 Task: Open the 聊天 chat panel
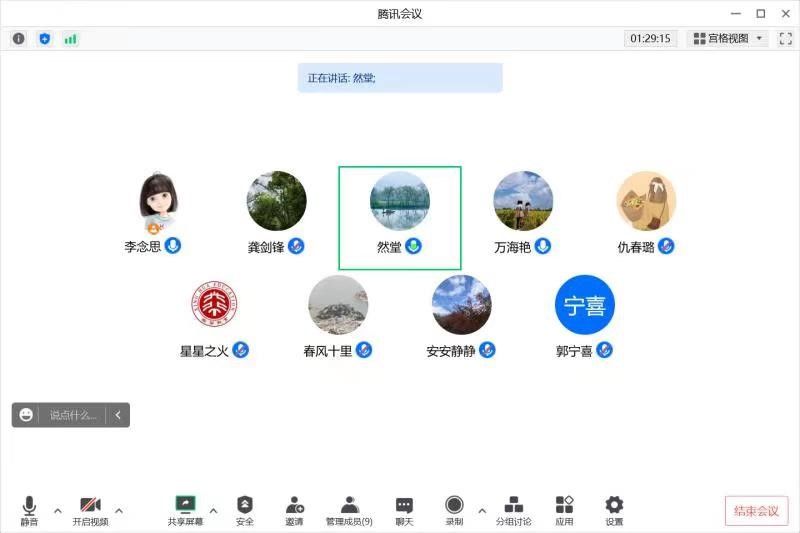click(404, 510)
